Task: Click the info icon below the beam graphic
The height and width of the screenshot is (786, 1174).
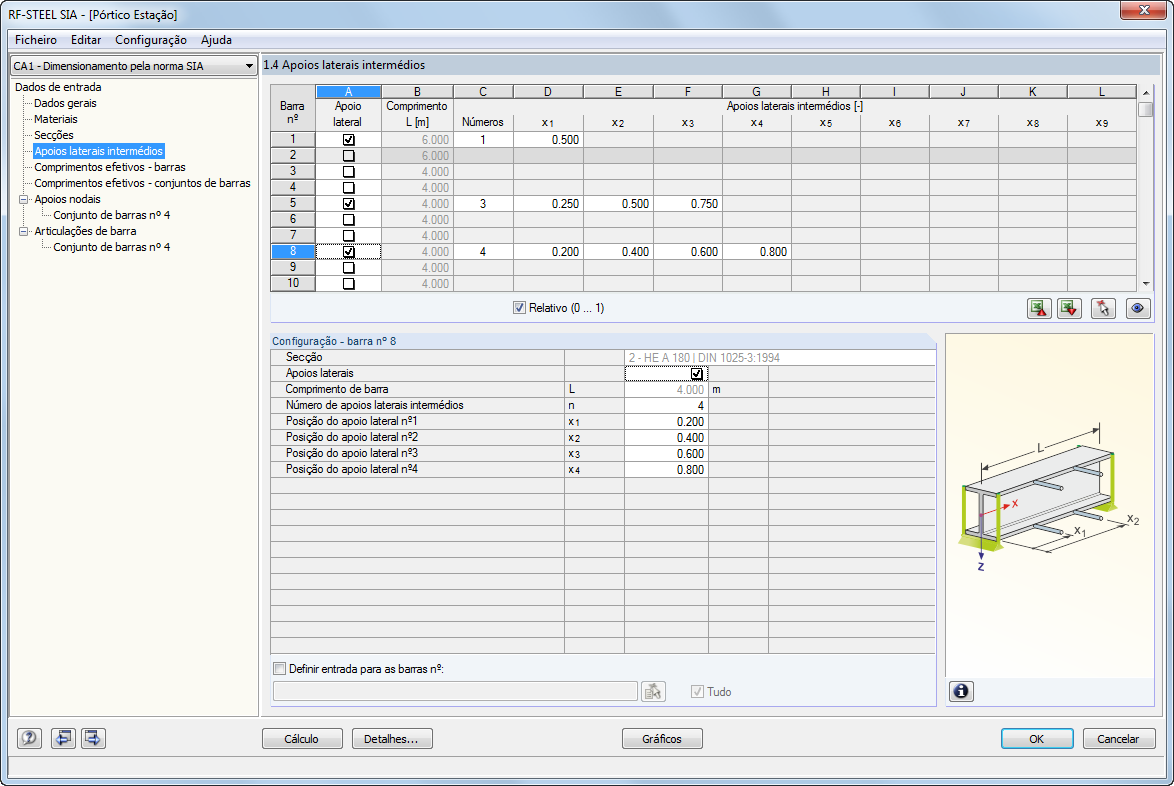Action: (961, 691)
